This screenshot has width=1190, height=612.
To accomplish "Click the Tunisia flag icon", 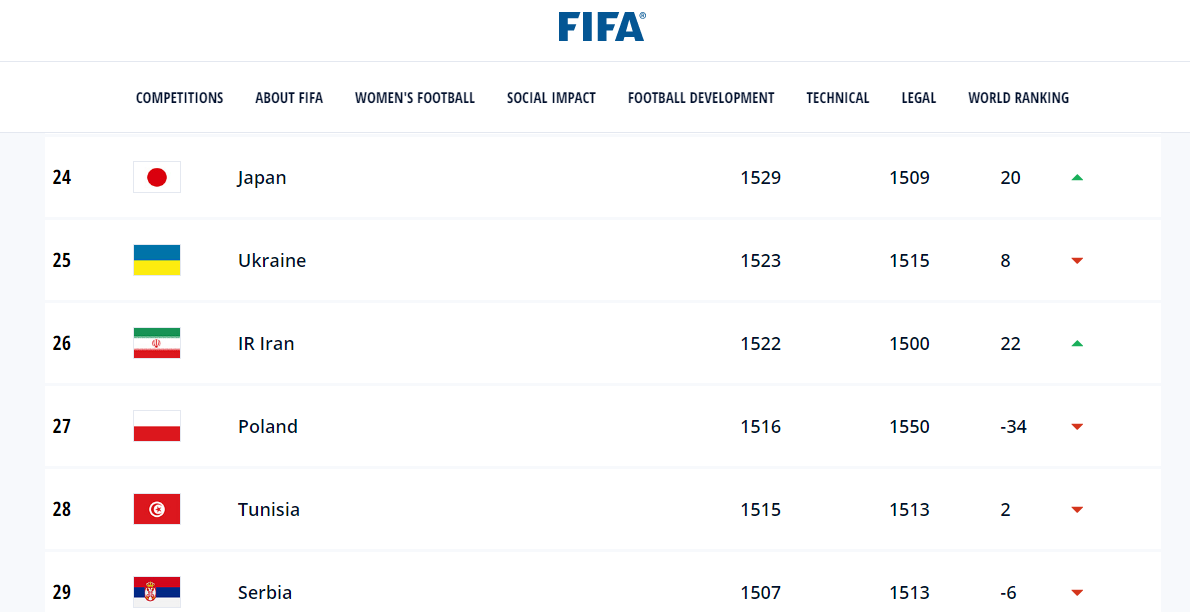I will pos(157,510).
